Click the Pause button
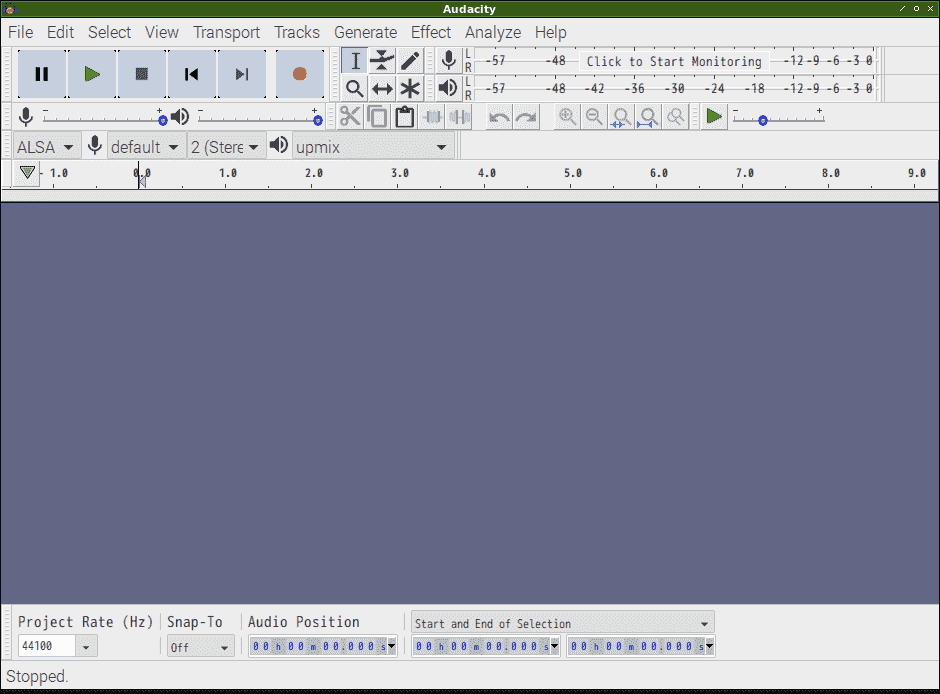 point(42,74)
